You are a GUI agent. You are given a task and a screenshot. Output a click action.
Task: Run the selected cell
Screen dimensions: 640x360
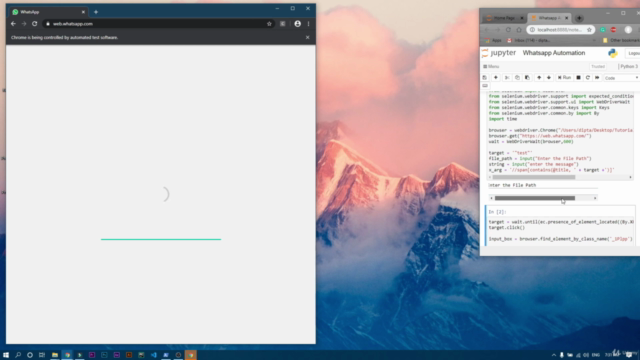[x=564, y=78]
